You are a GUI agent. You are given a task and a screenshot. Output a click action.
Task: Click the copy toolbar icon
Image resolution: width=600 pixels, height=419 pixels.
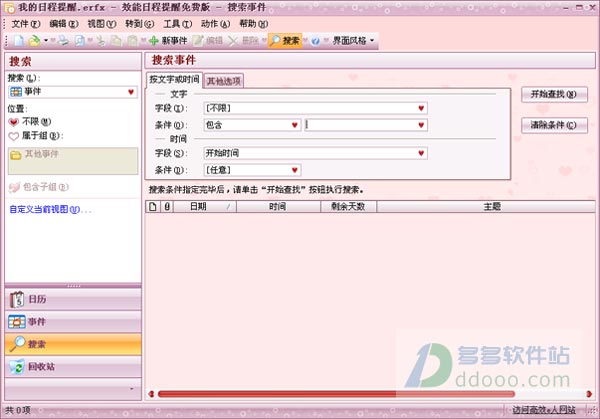pos(116,41)
